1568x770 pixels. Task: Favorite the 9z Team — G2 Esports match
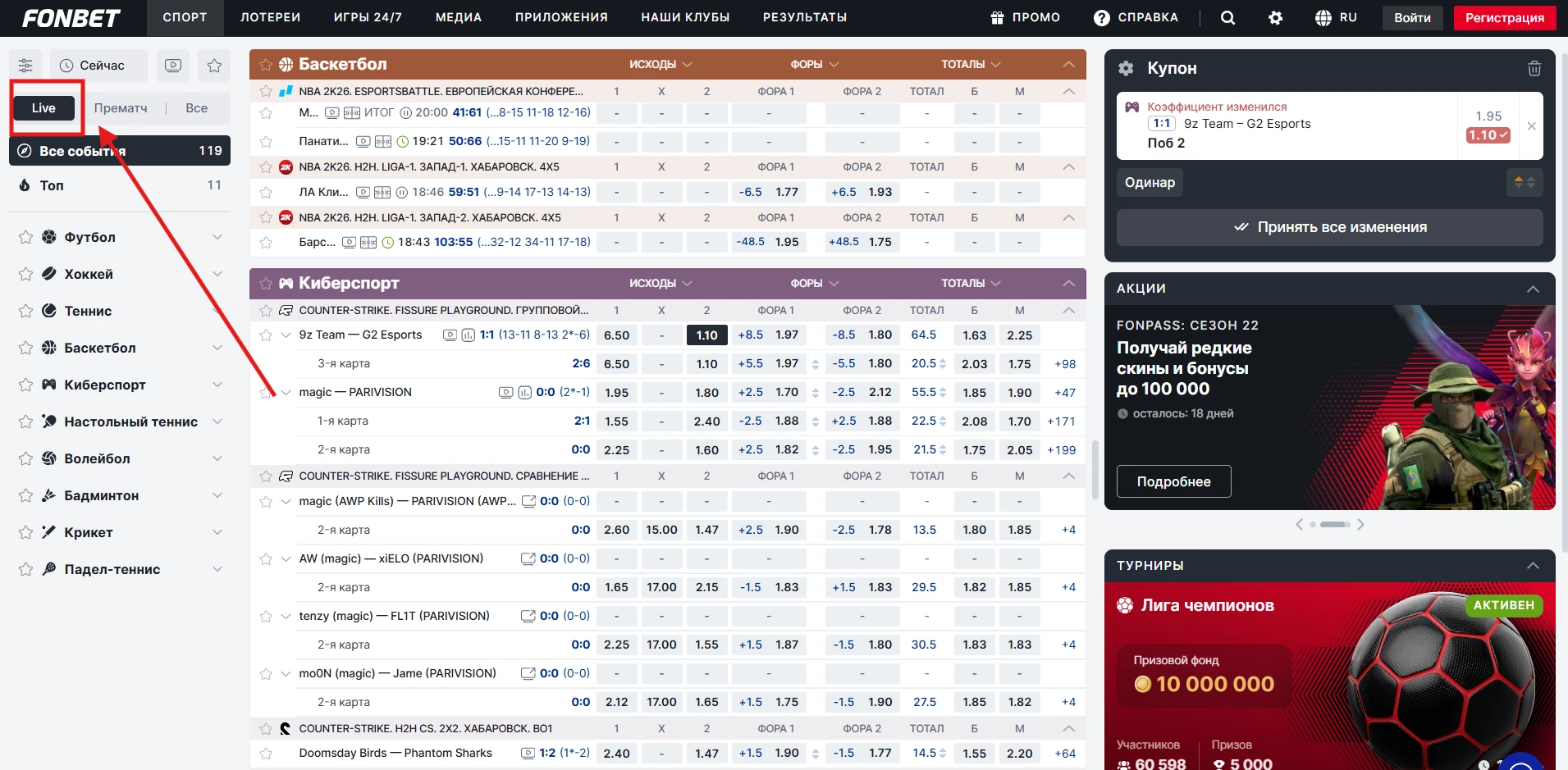(266, 335)
